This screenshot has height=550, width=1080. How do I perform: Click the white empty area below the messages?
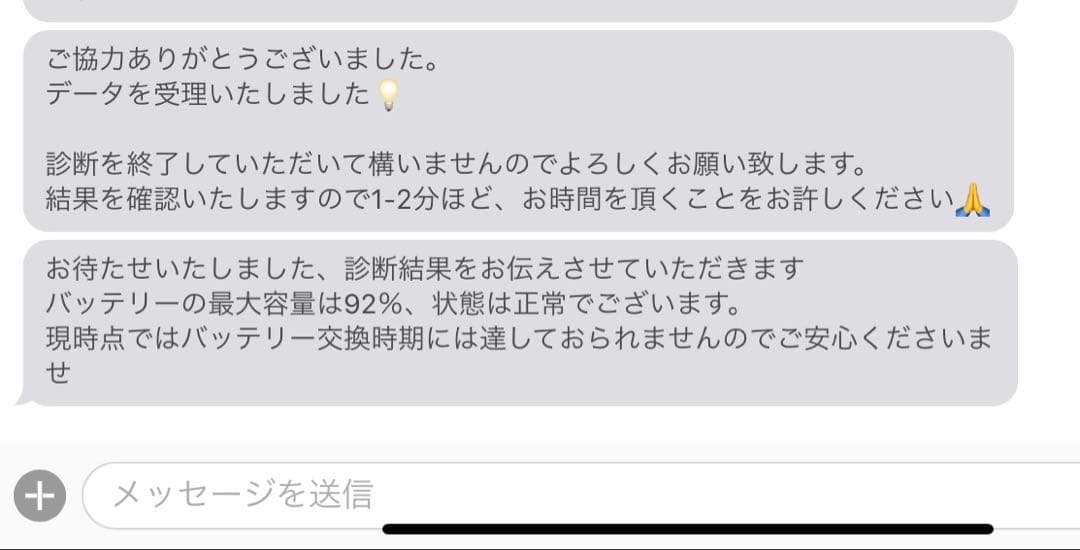(540, 424)
